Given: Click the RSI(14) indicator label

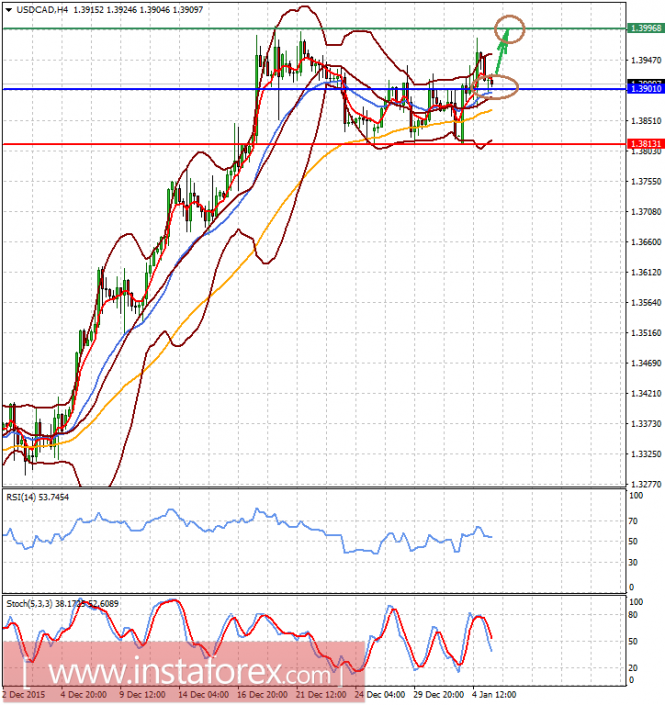Looking at the screenshot, I should 37,497.
